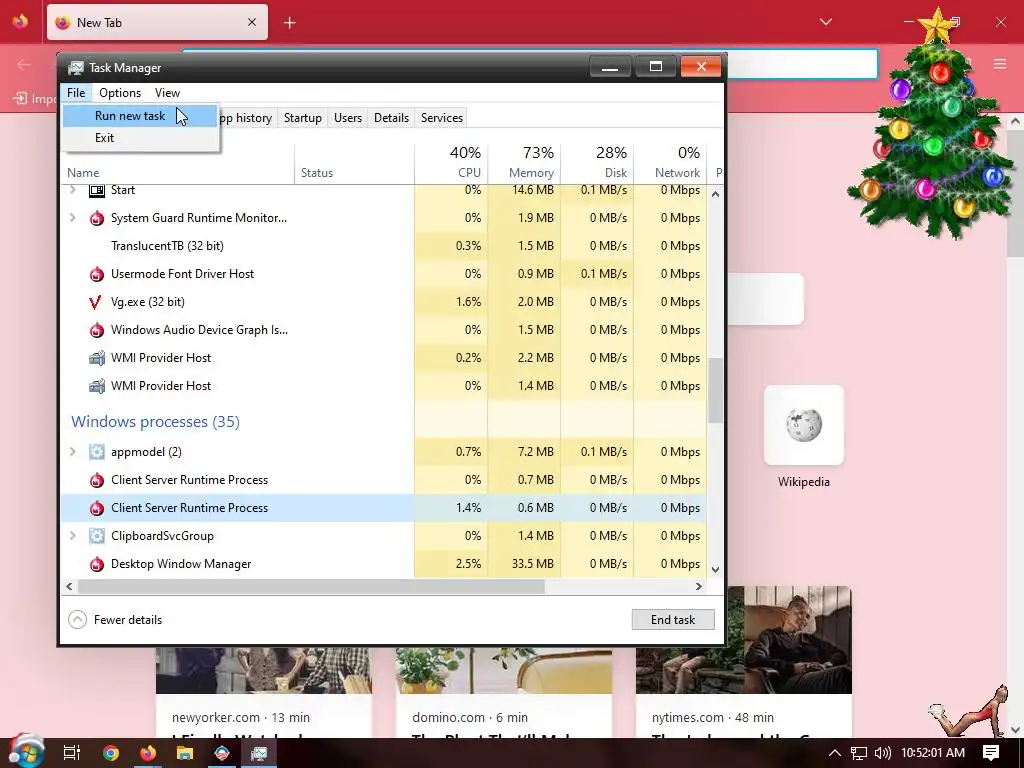This screenshot has width=1024, height=768.
Task: Click the ClipboardSvcGroup gear icon
Action: [97, 536]
